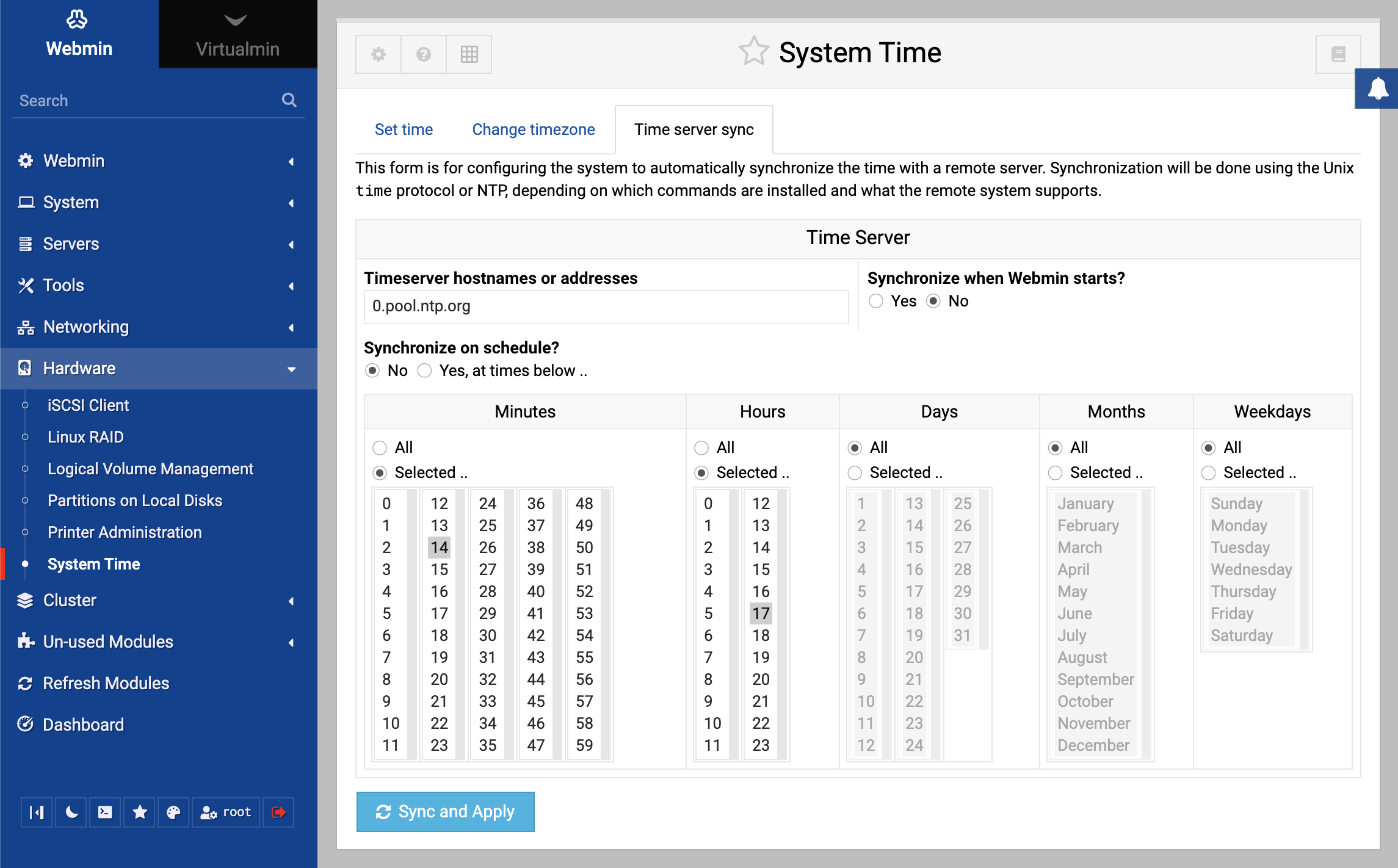Click the Cluster layers icon
This screenshot has width=1398, height=868.
tap(25, 601)
